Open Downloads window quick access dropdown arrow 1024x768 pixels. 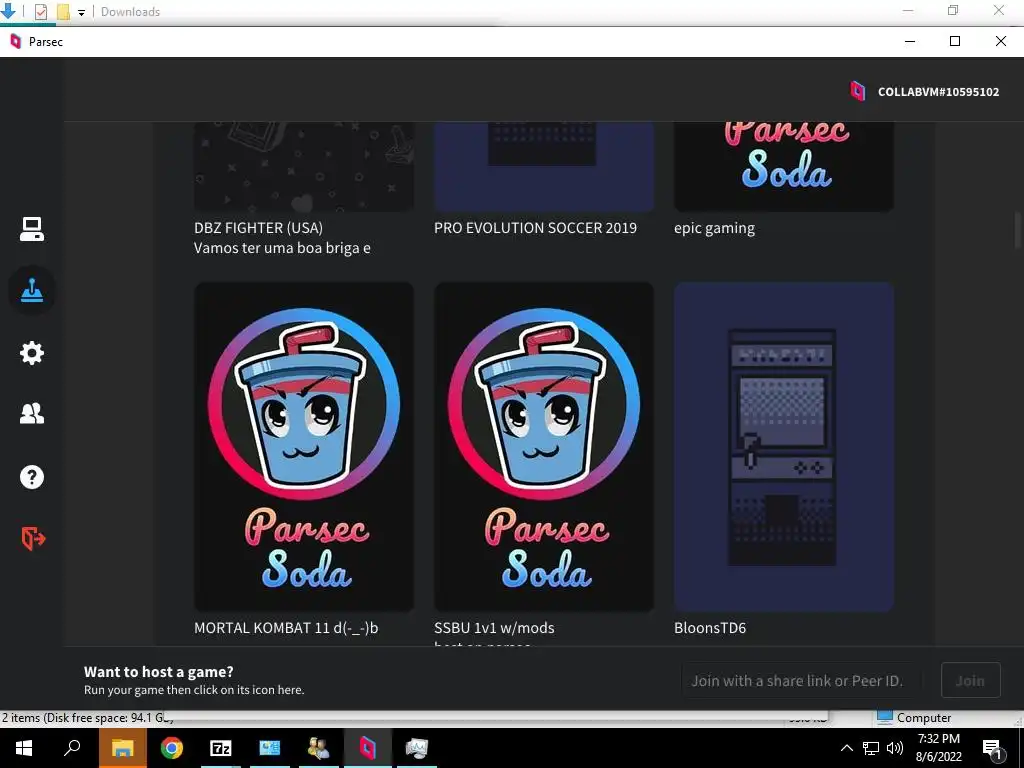click(x=82, y=12)
